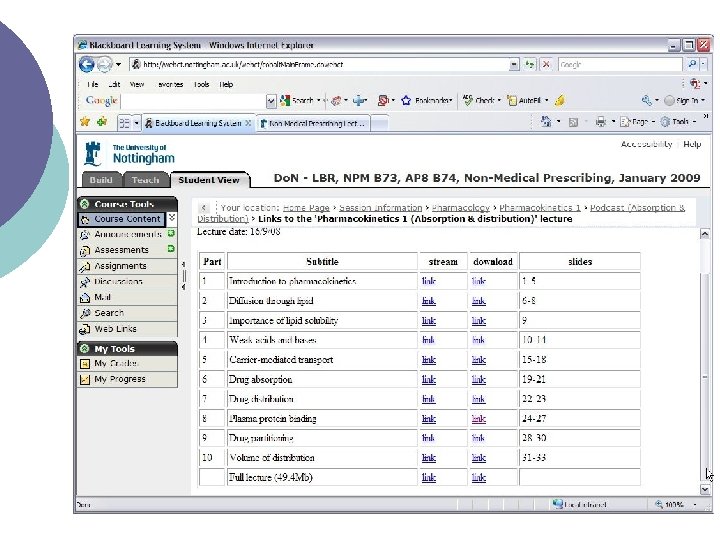Click download link for Drug absorption
720x540 pixels.
coord(478,380)
